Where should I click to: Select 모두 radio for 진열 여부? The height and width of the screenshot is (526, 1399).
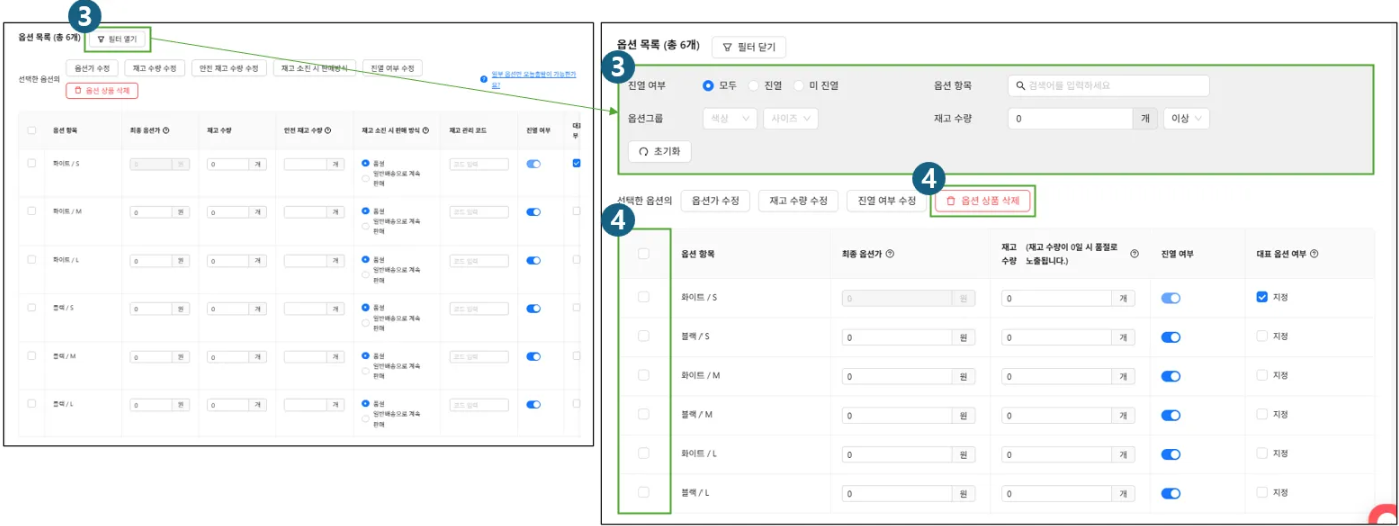click(x=709, y=86)
